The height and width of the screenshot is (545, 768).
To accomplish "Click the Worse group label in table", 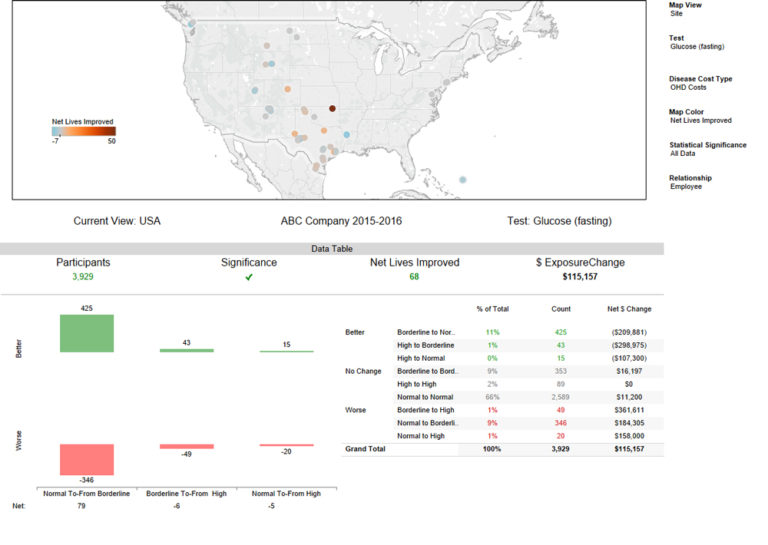I will coord(355,410).
